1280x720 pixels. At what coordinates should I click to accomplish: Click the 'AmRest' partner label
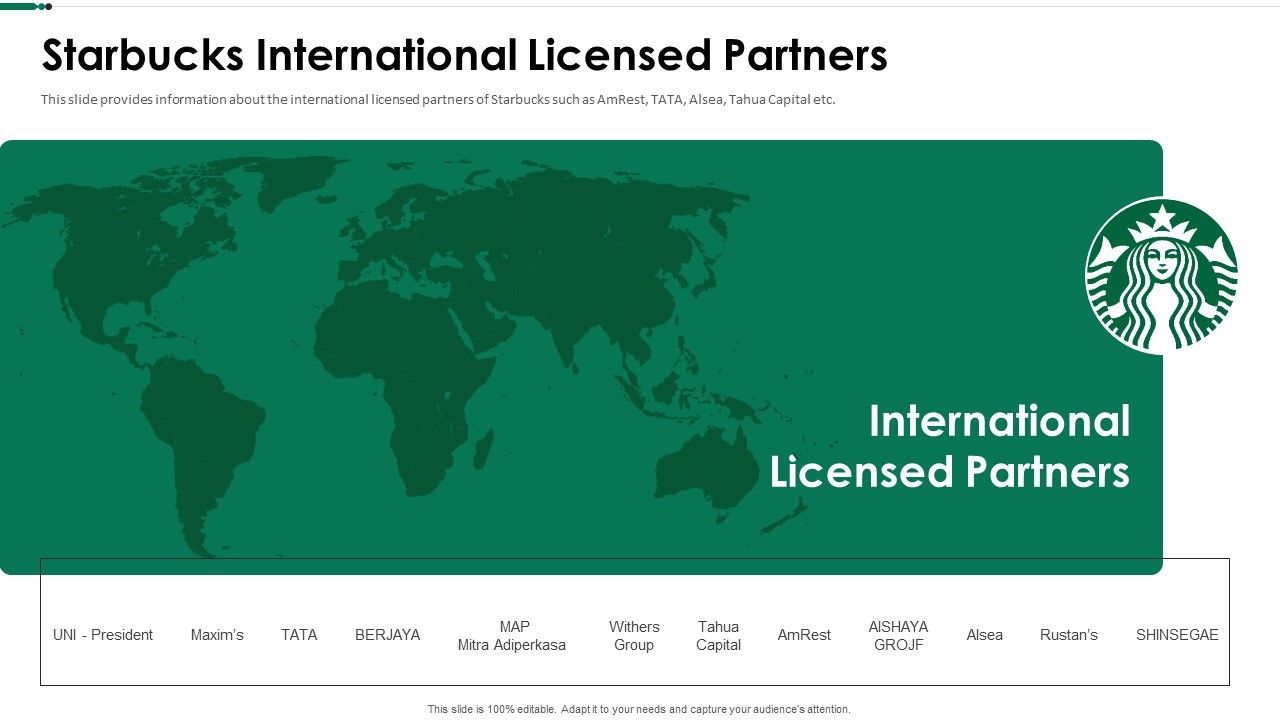[x=804, y=635]
